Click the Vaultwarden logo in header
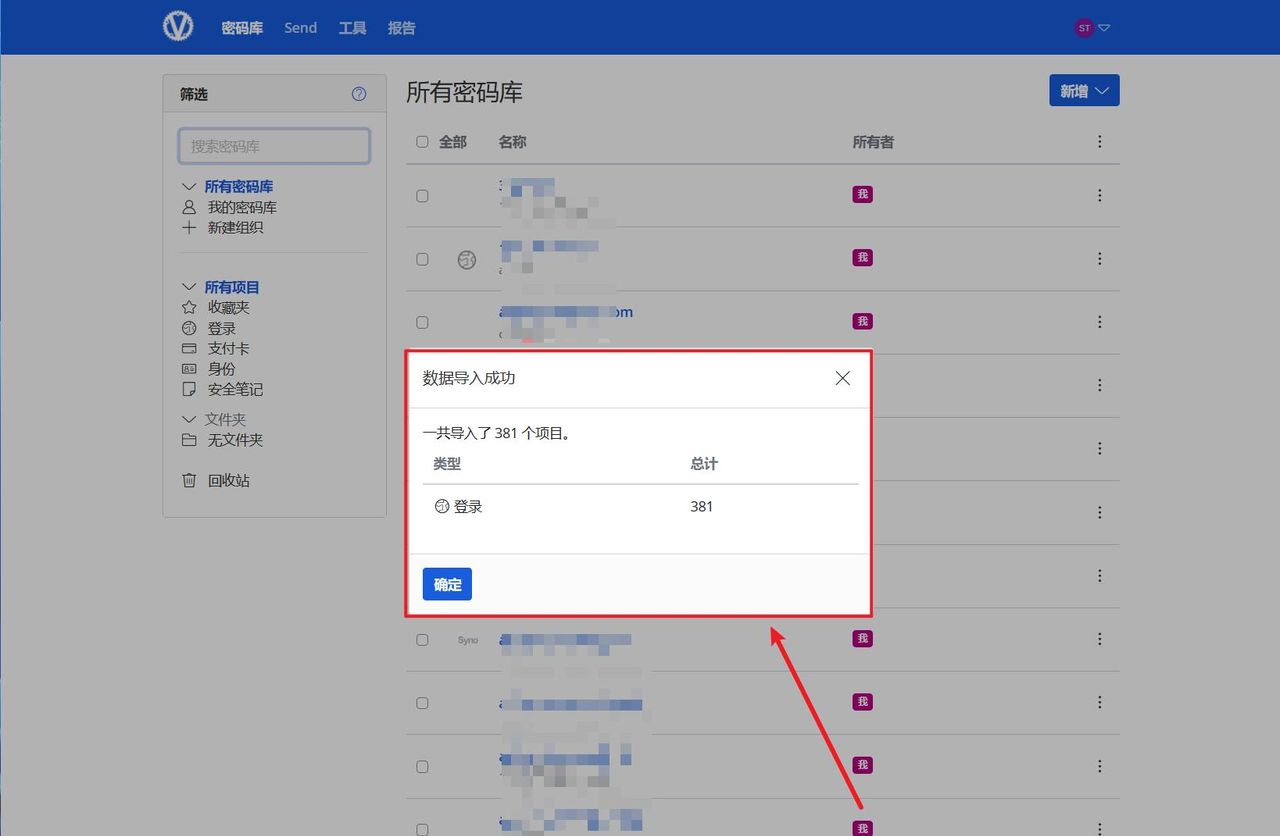 (x=178, y=27)
